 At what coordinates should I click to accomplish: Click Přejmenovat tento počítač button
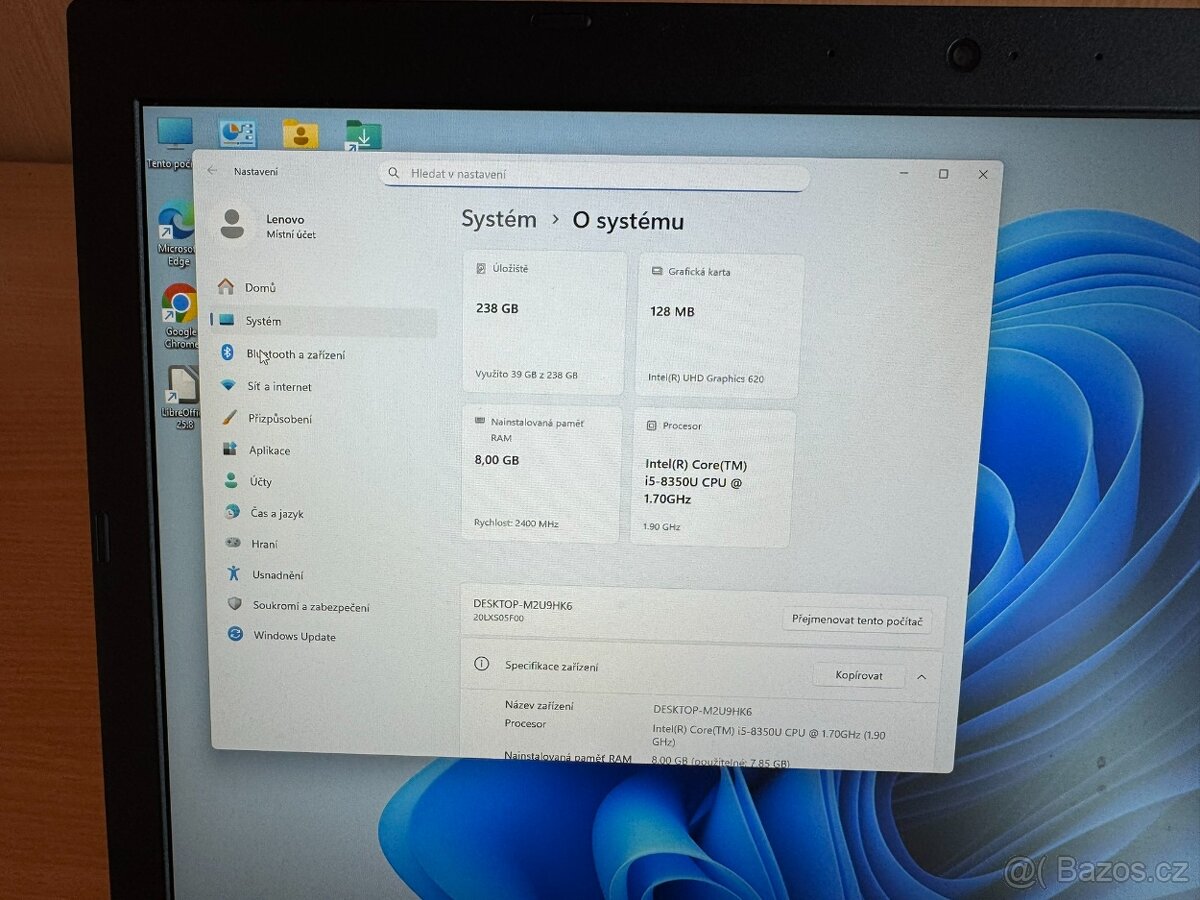point(857,620)
